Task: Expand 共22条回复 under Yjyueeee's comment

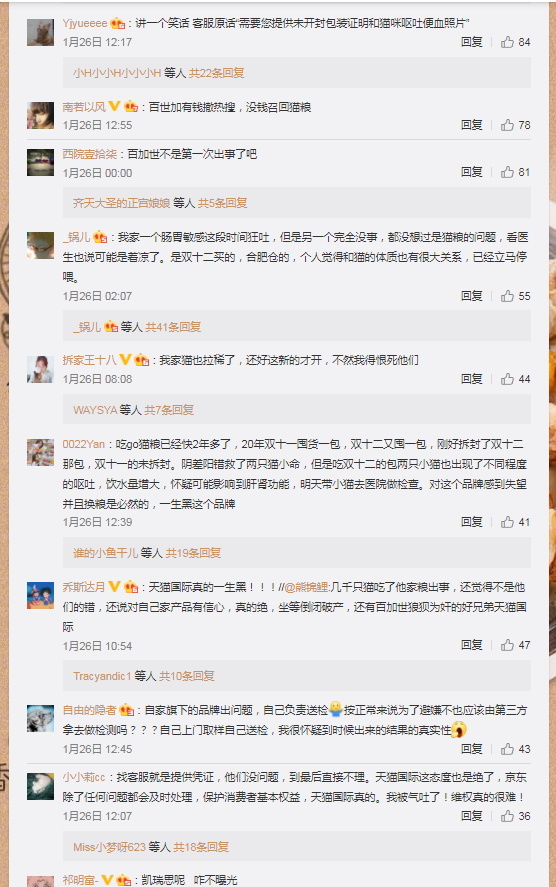Action: click(x=217, y=73)
